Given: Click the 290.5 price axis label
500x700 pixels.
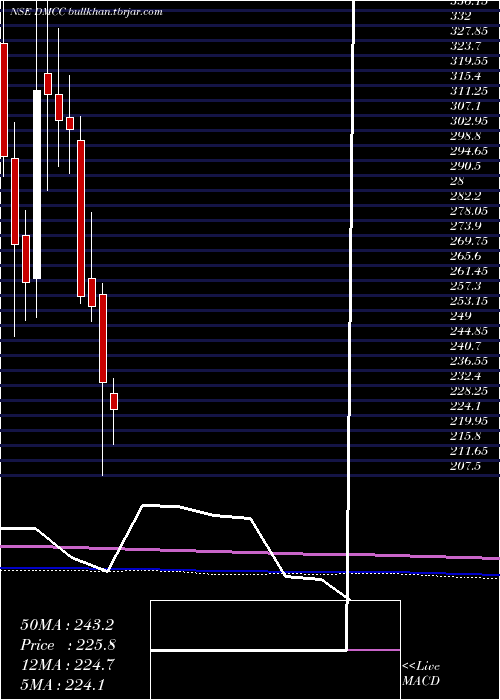Looking at the screenshot, I should pos(465,166).
